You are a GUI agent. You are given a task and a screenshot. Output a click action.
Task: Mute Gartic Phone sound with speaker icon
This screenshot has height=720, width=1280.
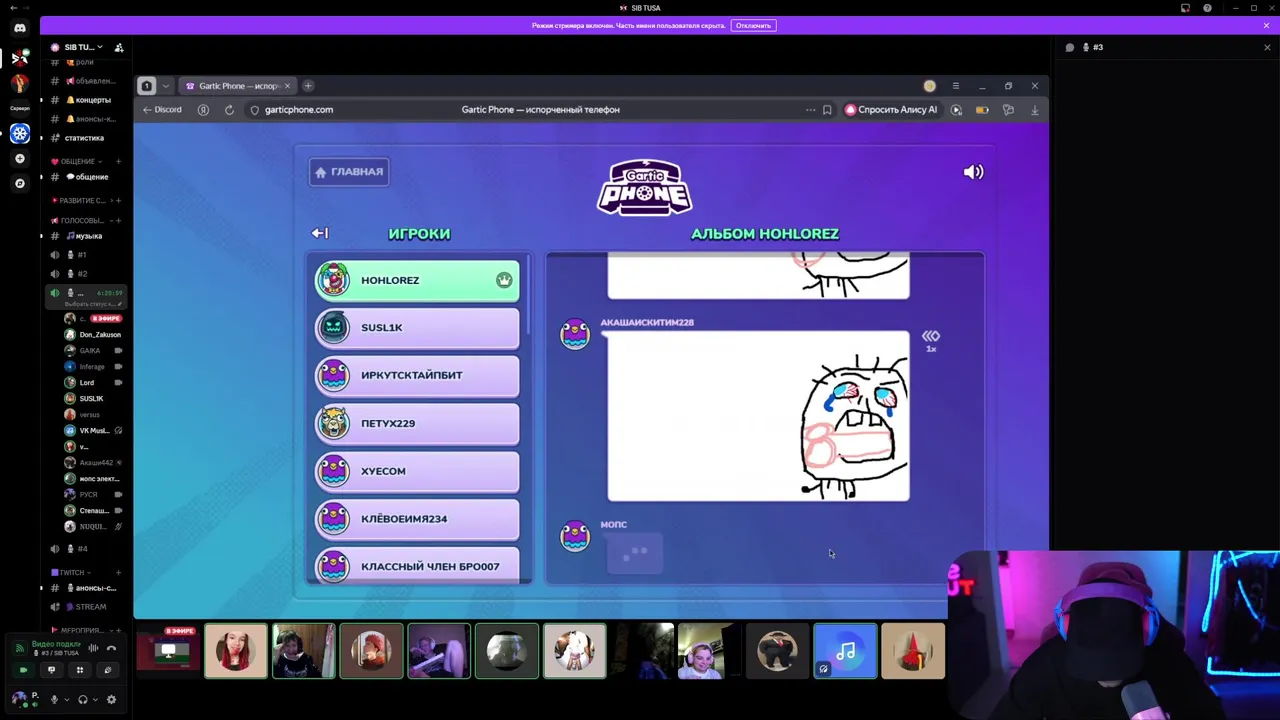[x=973, y=172]
